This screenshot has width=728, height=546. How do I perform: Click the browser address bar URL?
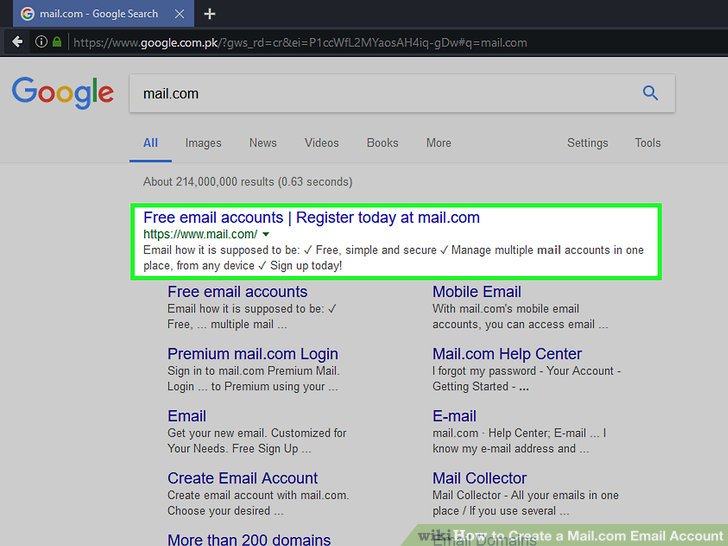click(x=300, y=43)
